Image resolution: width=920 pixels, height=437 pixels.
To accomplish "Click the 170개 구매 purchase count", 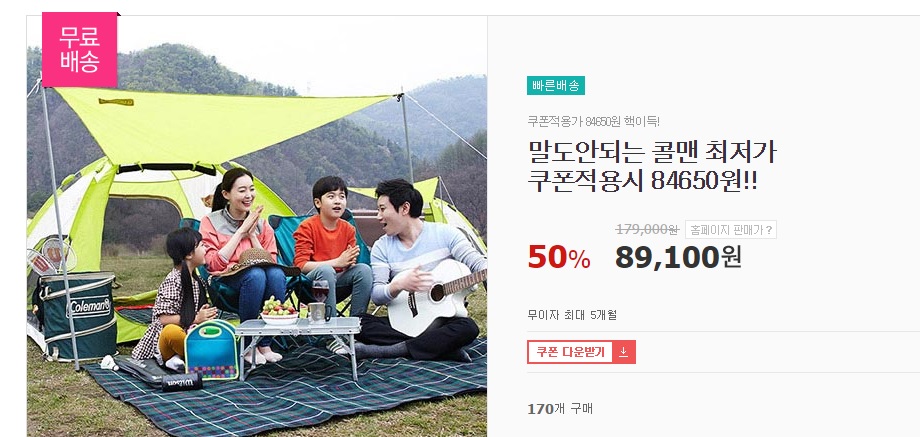I will point(560,409).
